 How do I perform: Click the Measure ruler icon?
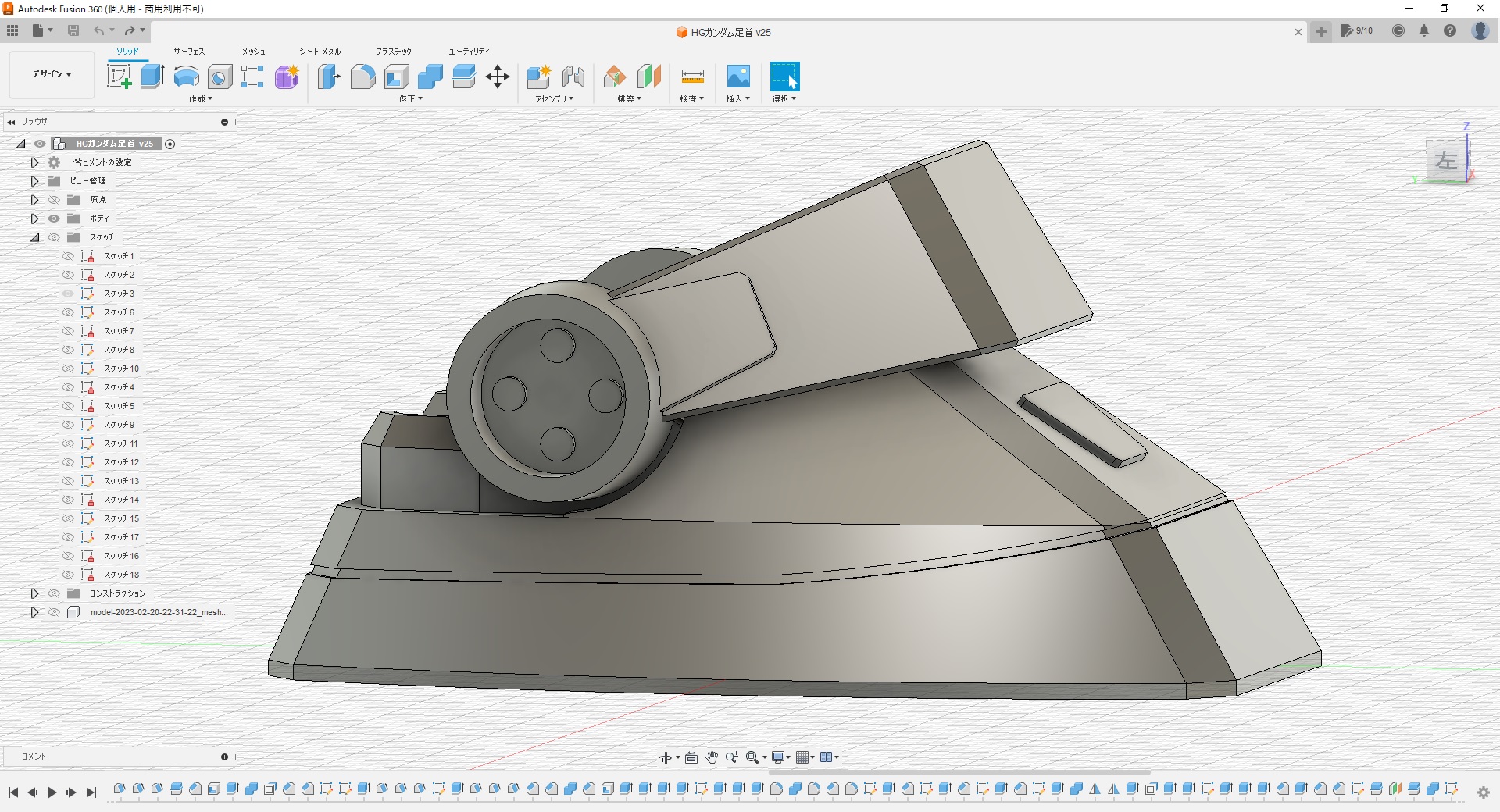tap(692, 77)
